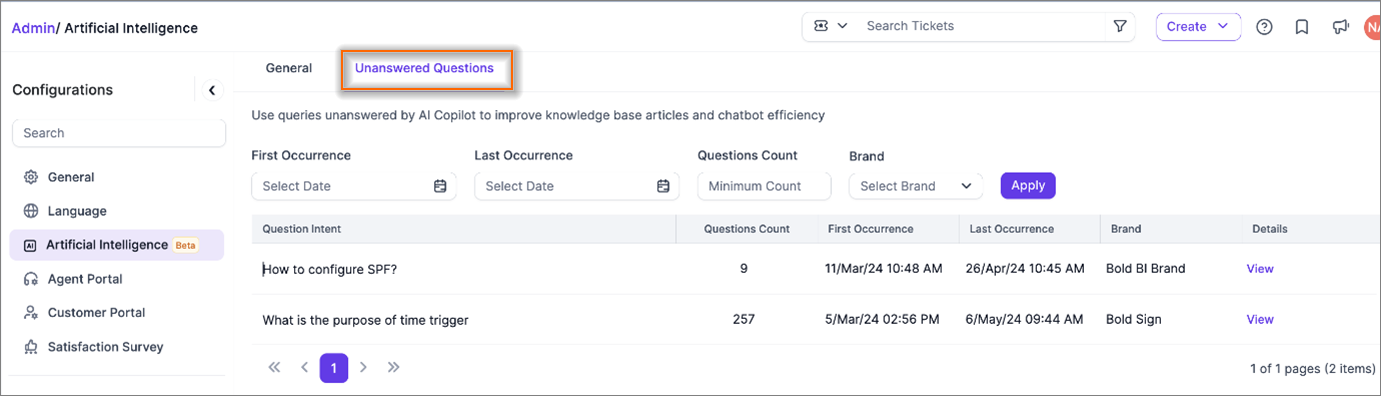Select 'What is the purpose of time trigger'
Viewport: 1381px width, 396px height.
[365, 320]
